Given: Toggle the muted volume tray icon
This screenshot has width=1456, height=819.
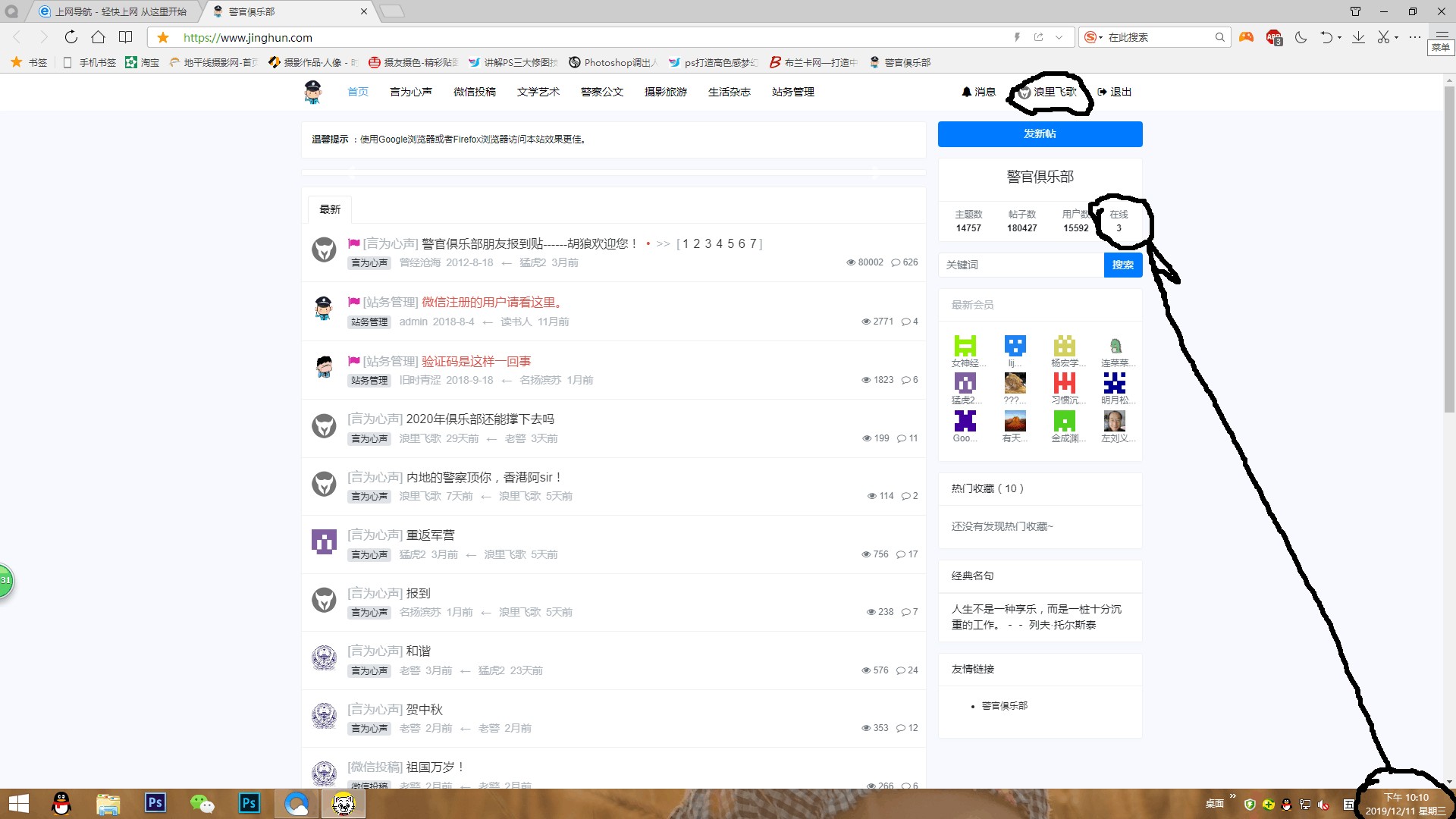Looking at the screenshot, I should point(1323,805).
